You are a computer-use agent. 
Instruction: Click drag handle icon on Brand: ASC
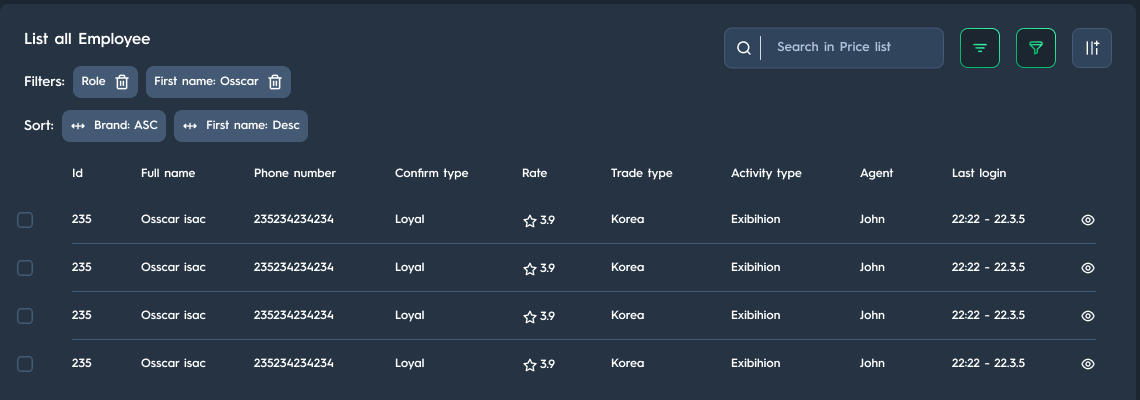click(x=78, y=126)
